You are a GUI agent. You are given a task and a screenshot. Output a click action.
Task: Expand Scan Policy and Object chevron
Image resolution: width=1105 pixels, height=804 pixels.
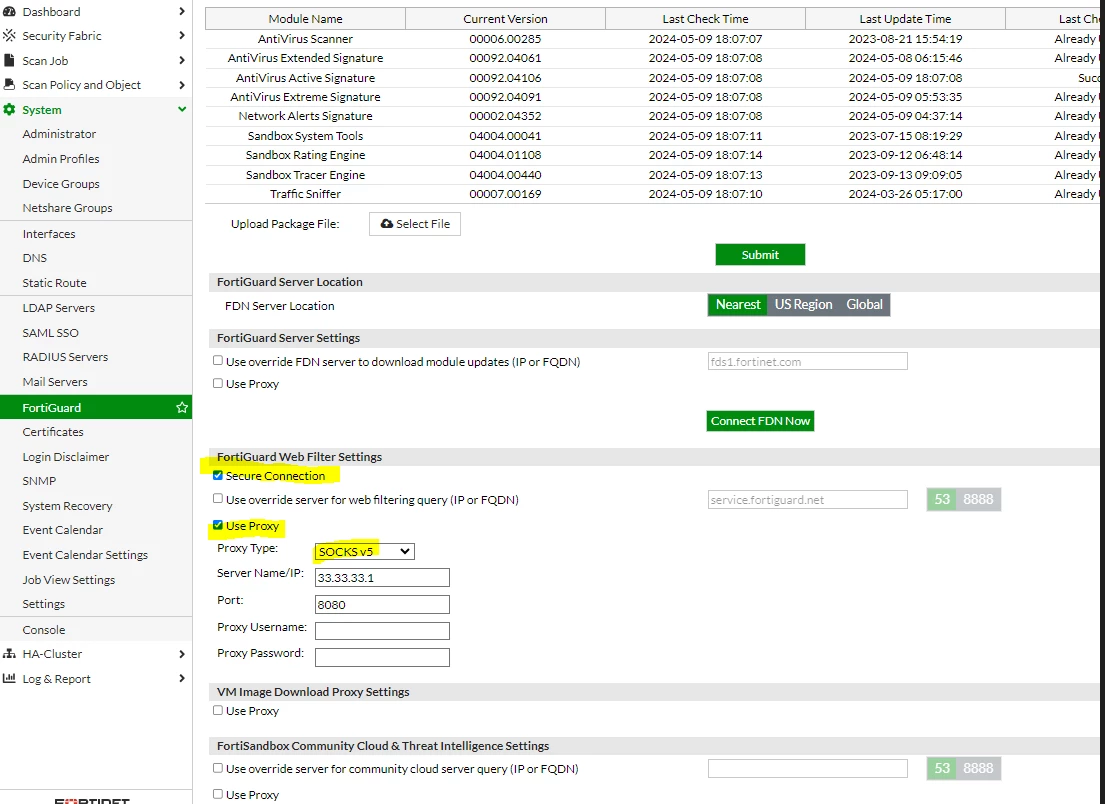pyautogui.click(x=182, y=85)
